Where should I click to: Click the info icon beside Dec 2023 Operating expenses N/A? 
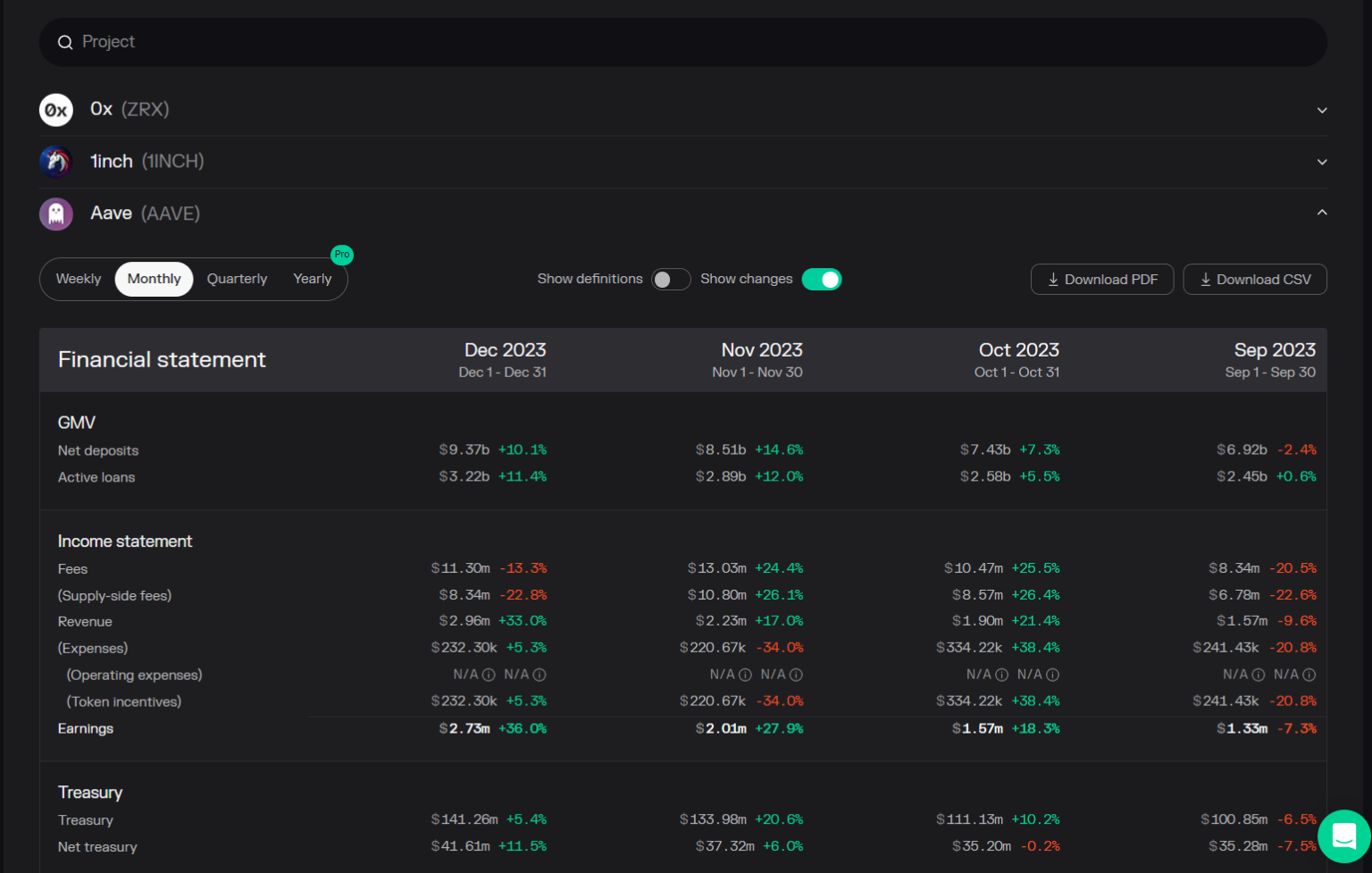click(x=488, y=675)
